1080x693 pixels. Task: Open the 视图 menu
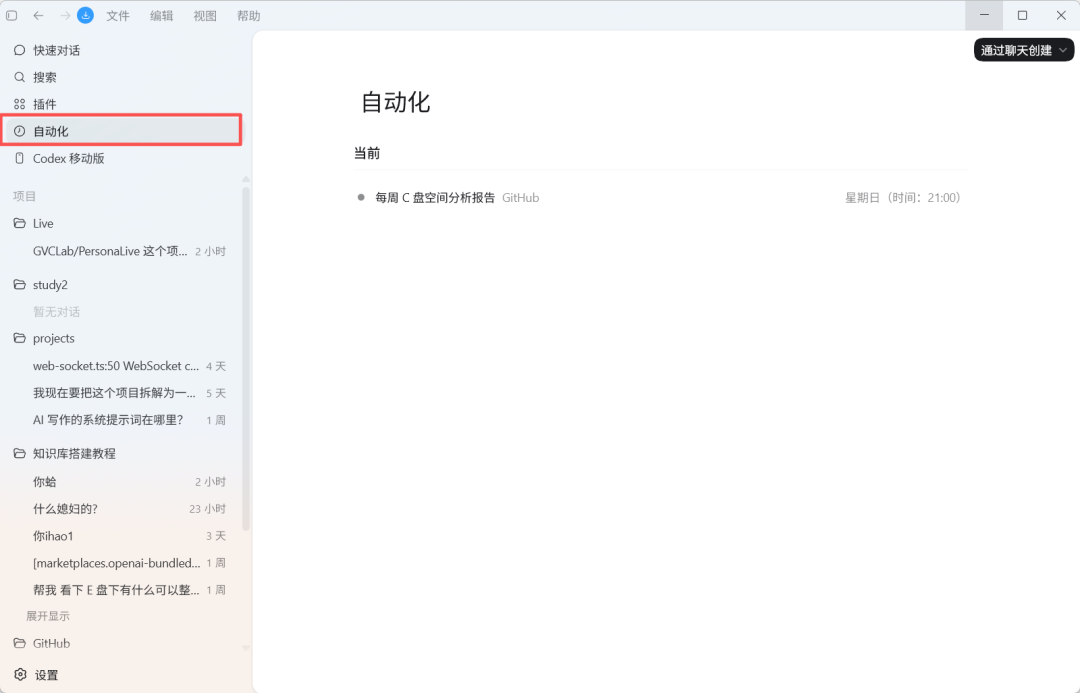tap(205, 16)
